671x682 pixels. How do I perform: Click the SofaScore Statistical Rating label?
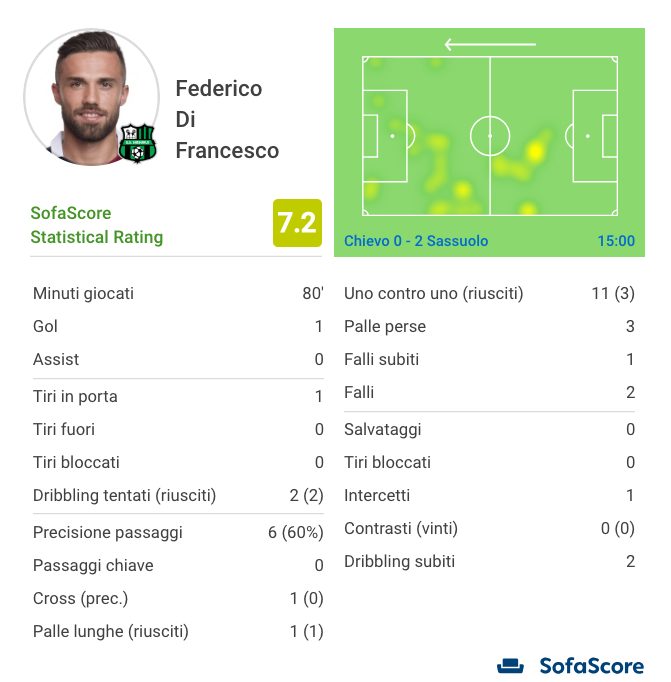click(97, 225)
